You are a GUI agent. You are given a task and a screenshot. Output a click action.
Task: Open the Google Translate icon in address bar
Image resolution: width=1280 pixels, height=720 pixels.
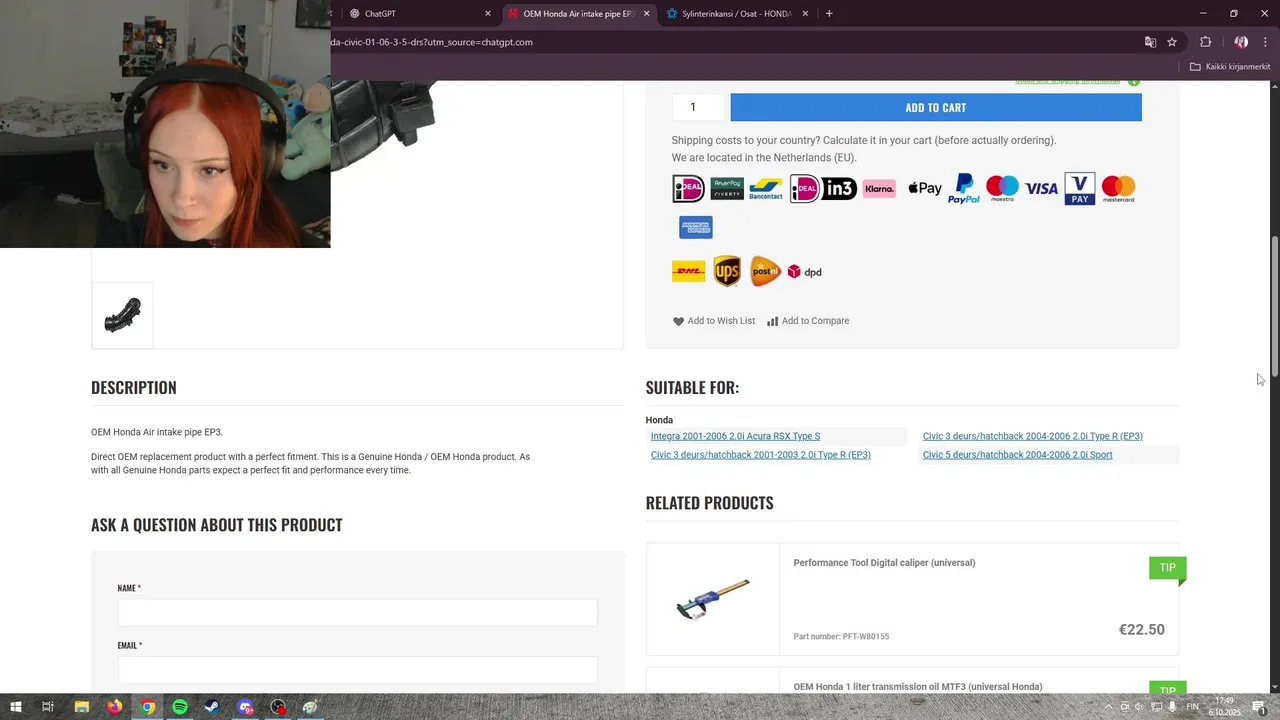coord(1150,42)
